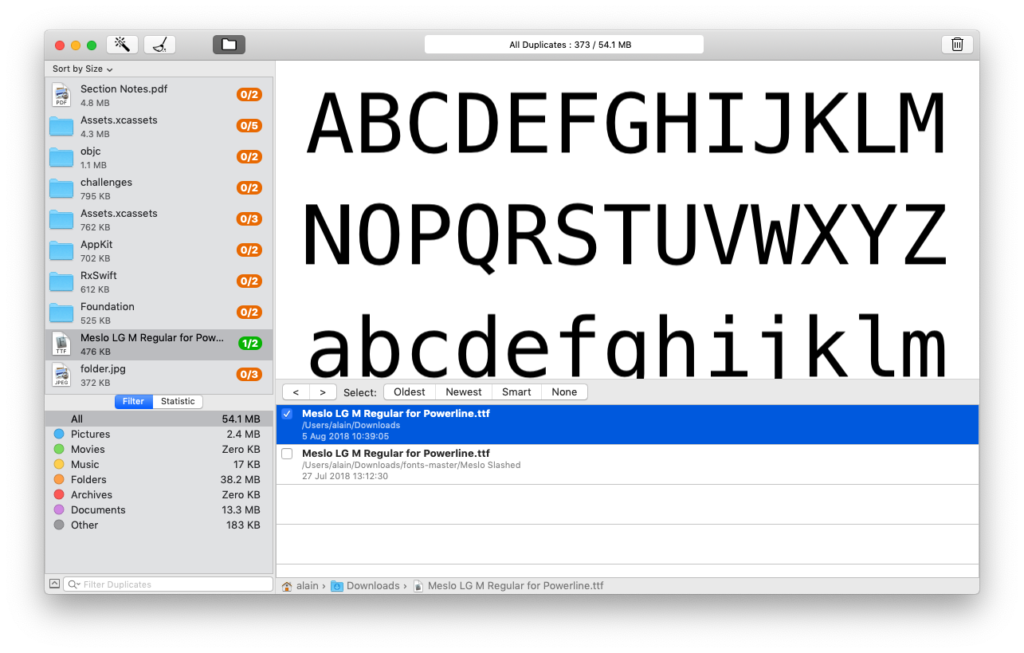Screen dimensions: 1024x653
Task: Click the trash can icon
Action: pos(957,44)
